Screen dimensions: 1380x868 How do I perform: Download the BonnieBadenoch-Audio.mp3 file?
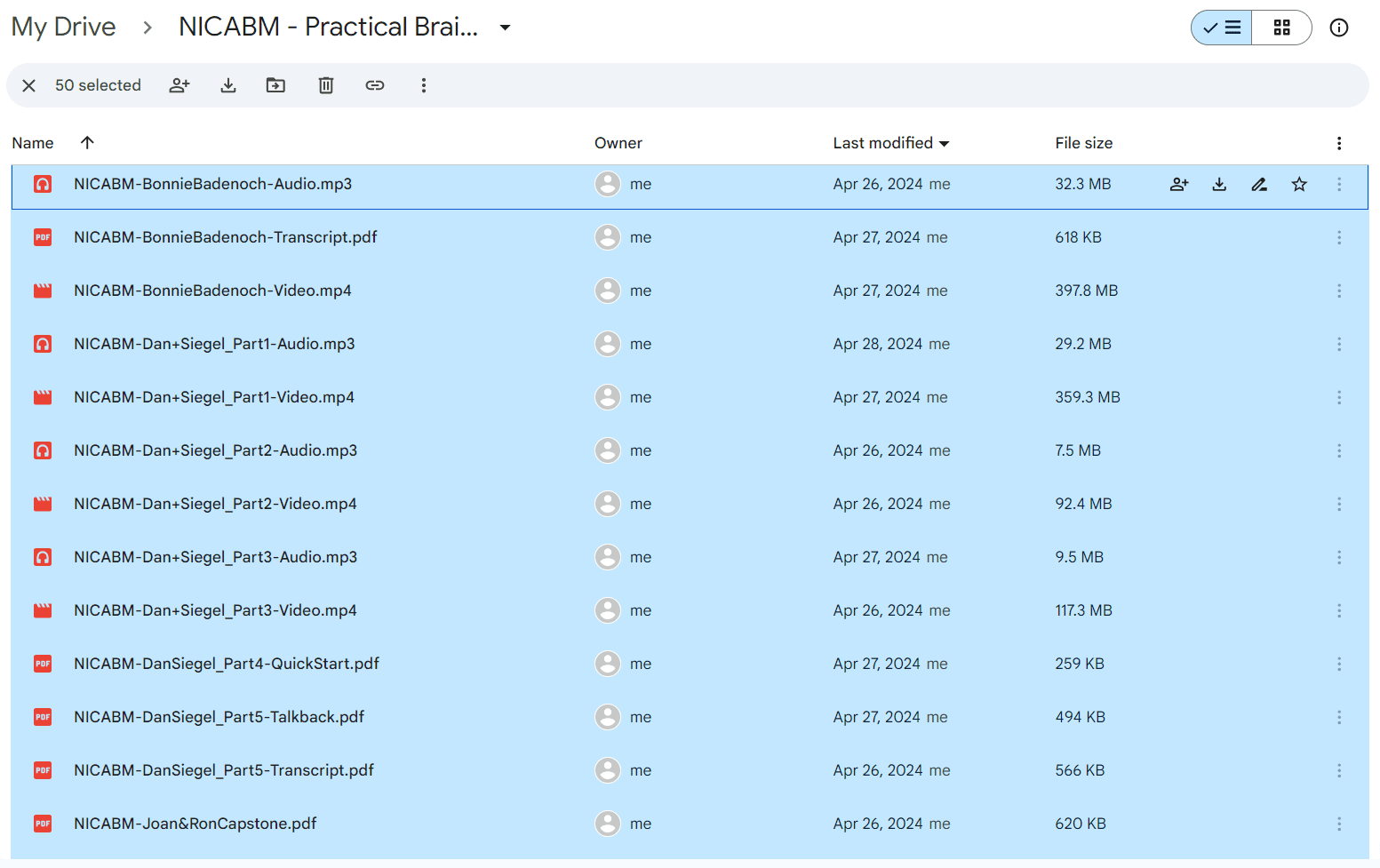pos(1219,184)
